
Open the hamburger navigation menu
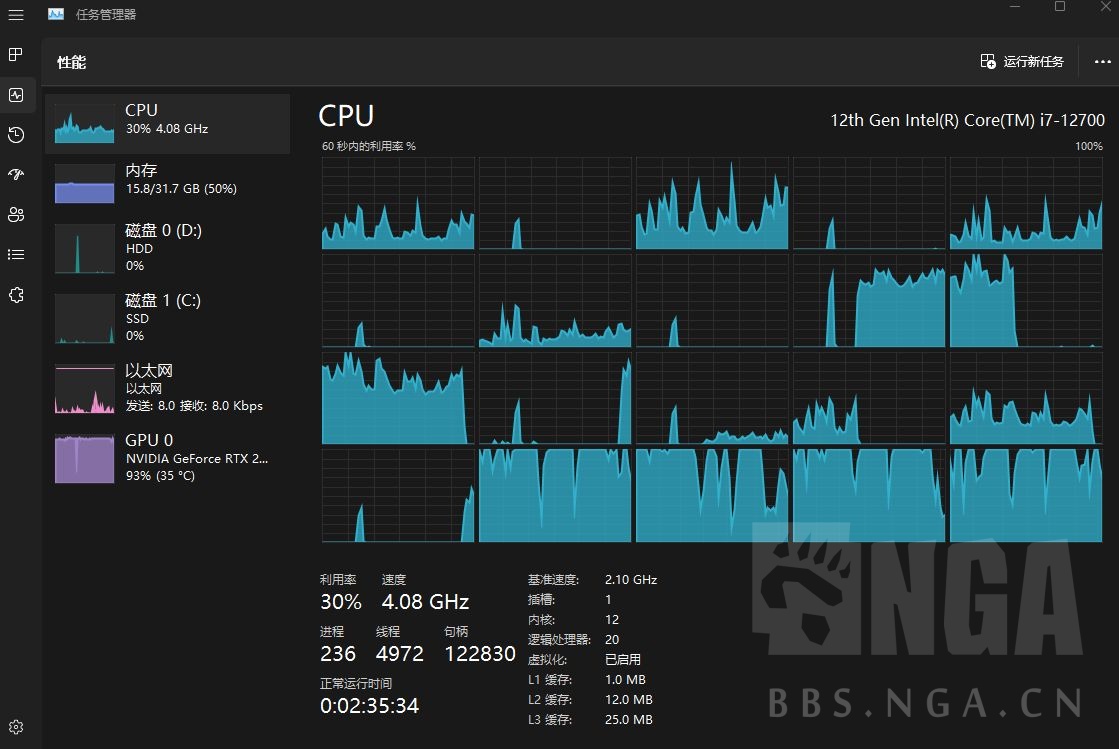coord(16,14)
